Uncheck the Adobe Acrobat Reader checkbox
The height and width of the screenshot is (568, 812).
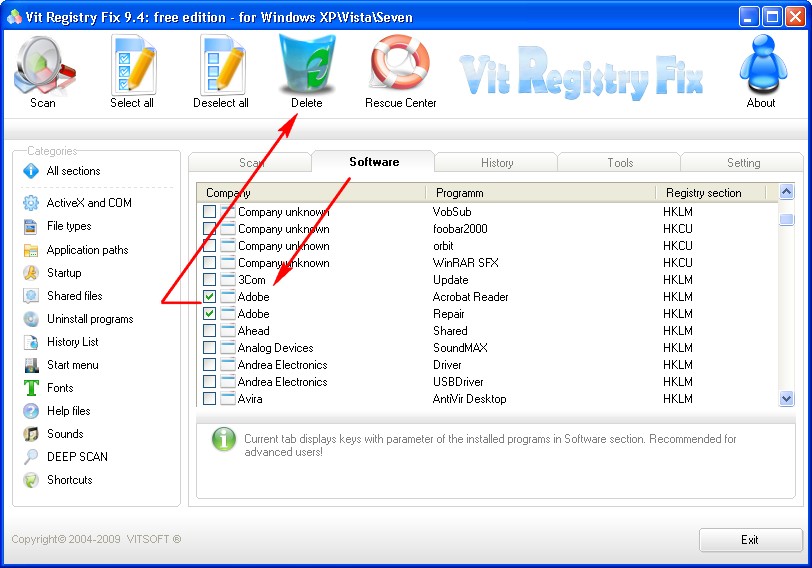click(x=209, y=297)
